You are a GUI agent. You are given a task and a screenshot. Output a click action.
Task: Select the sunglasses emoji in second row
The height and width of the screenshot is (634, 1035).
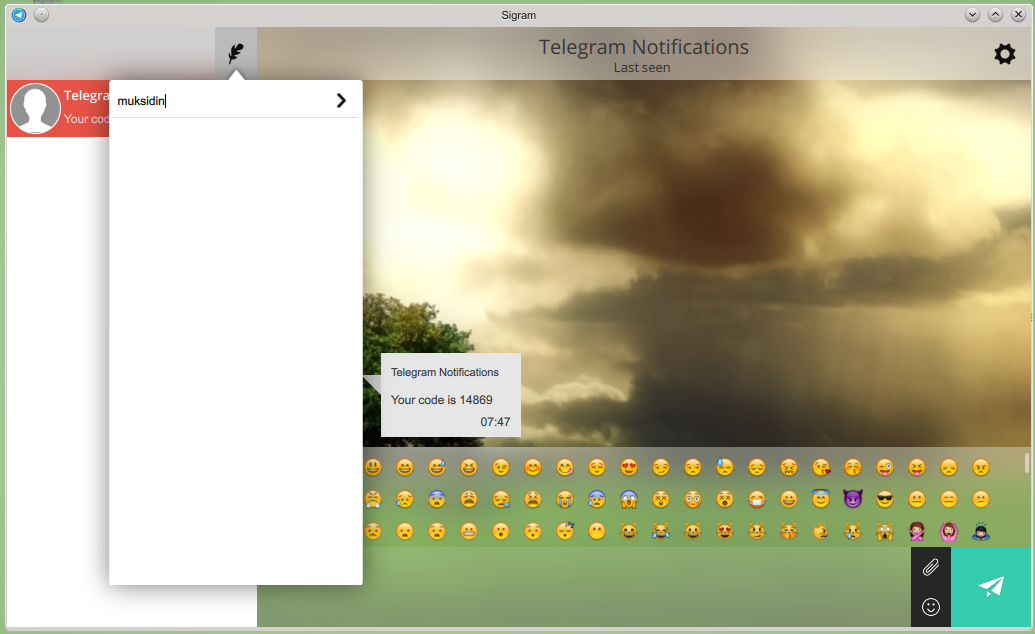(x=883, y=499)
